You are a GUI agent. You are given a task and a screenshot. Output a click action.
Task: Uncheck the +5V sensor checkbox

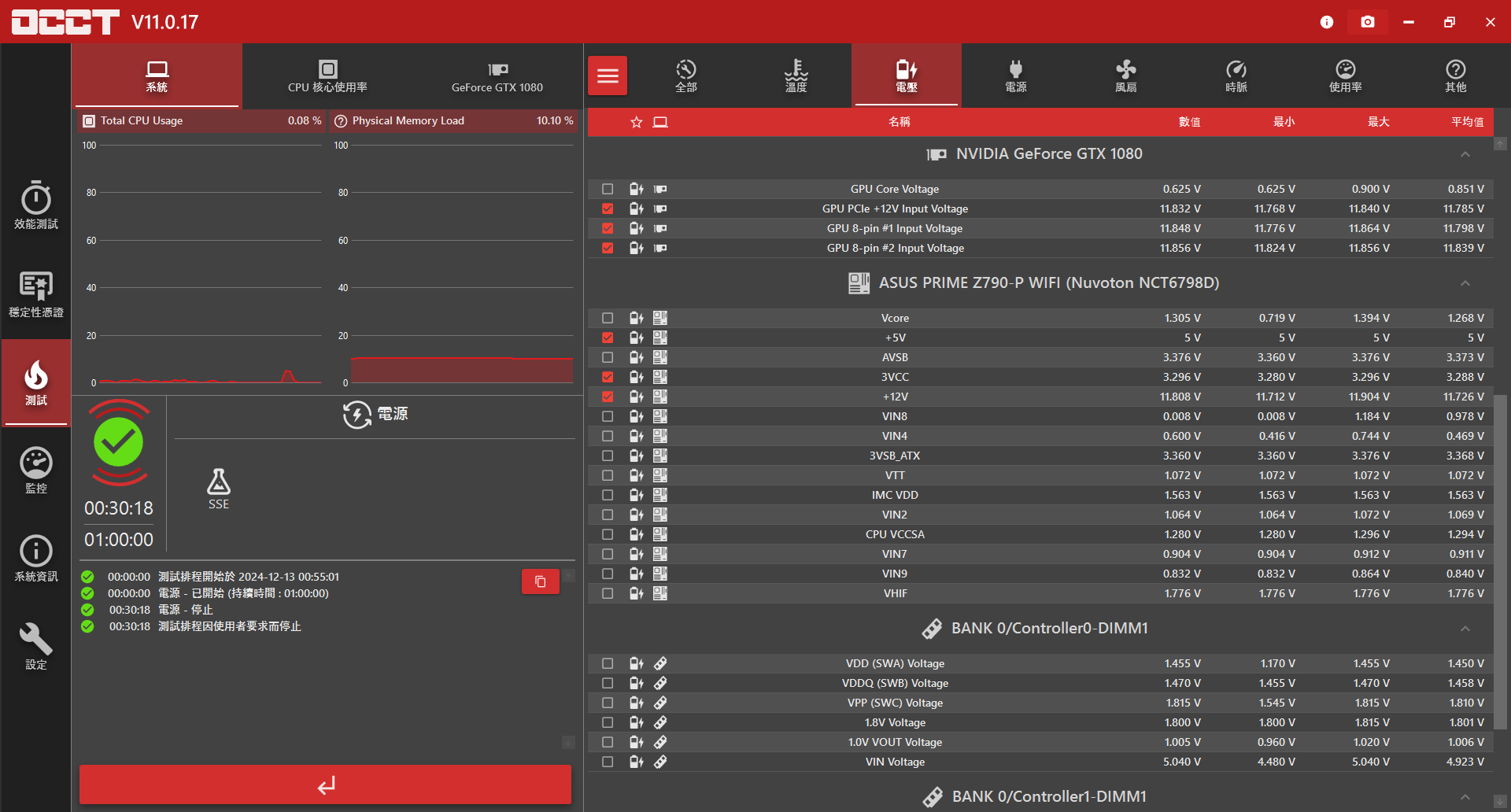click(x=608, y=338)
